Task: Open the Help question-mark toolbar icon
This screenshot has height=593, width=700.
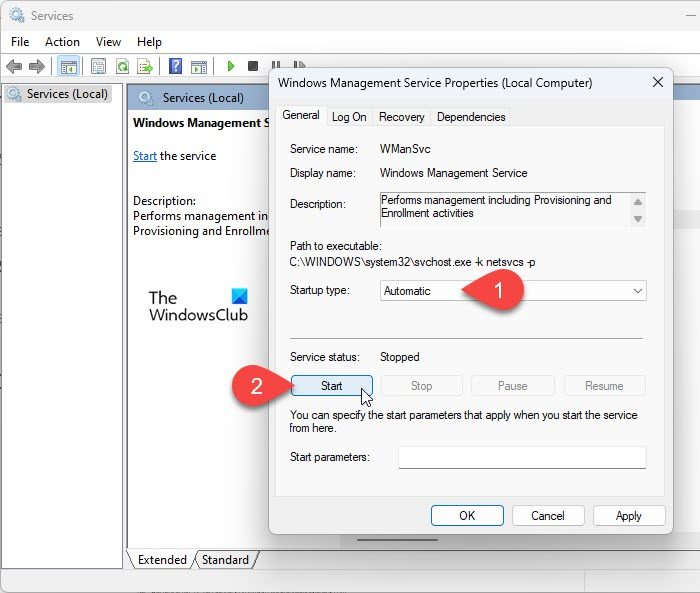Action: (175, 66)
